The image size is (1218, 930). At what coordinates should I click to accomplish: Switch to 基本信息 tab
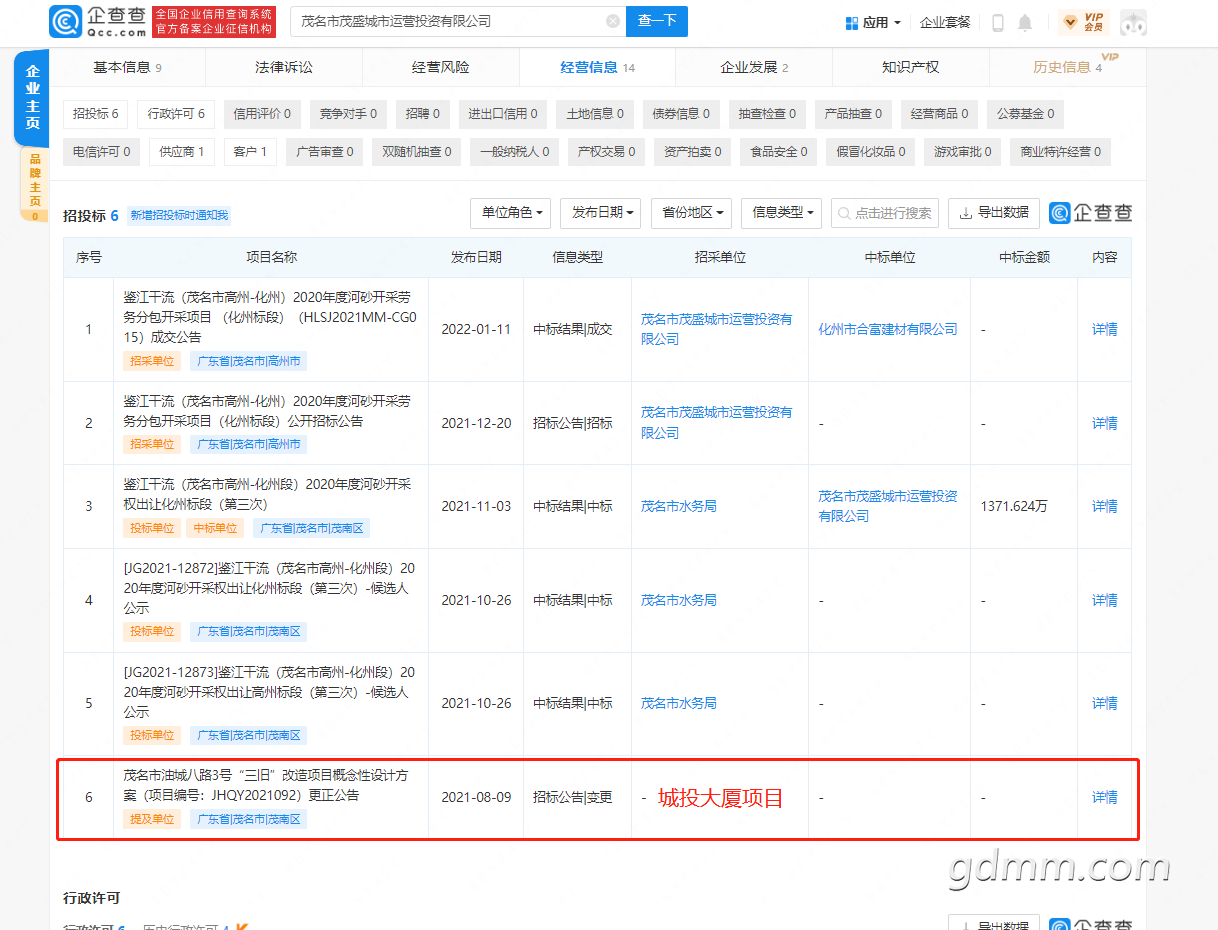[127, 67]
